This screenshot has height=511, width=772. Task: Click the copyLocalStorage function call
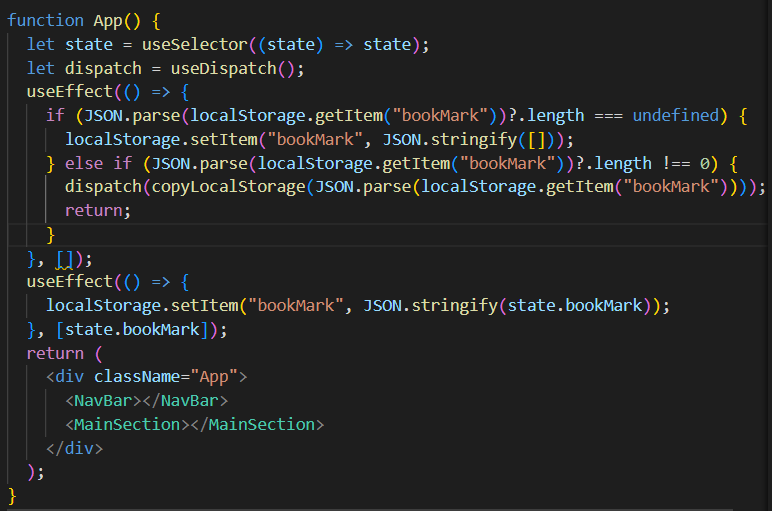pos(228,187)
